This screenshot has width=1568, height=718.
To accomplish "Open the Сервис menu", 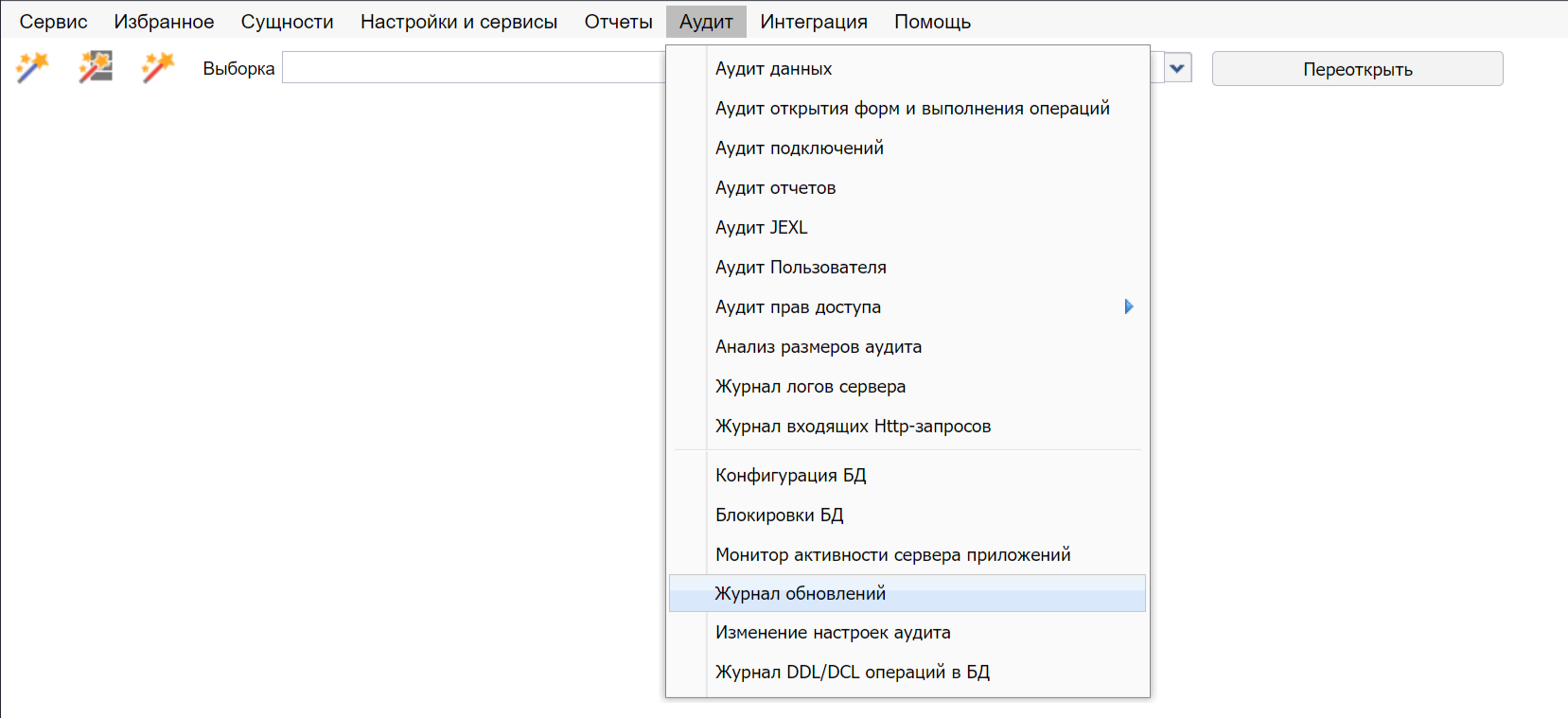I will [54, 22].
